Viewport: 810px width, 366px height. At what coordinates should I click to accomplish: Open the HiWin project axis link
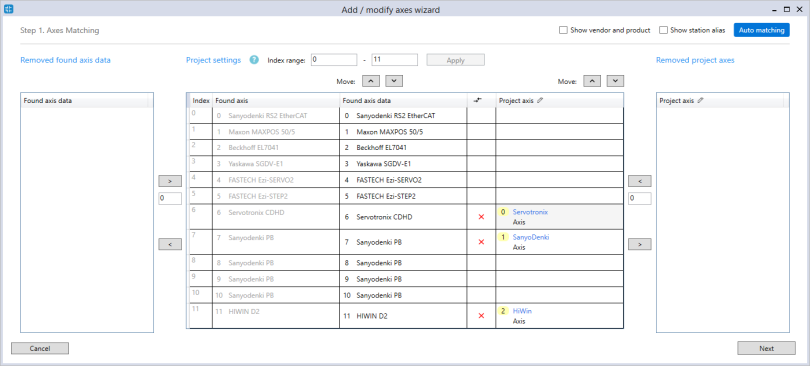coord(522,311)
